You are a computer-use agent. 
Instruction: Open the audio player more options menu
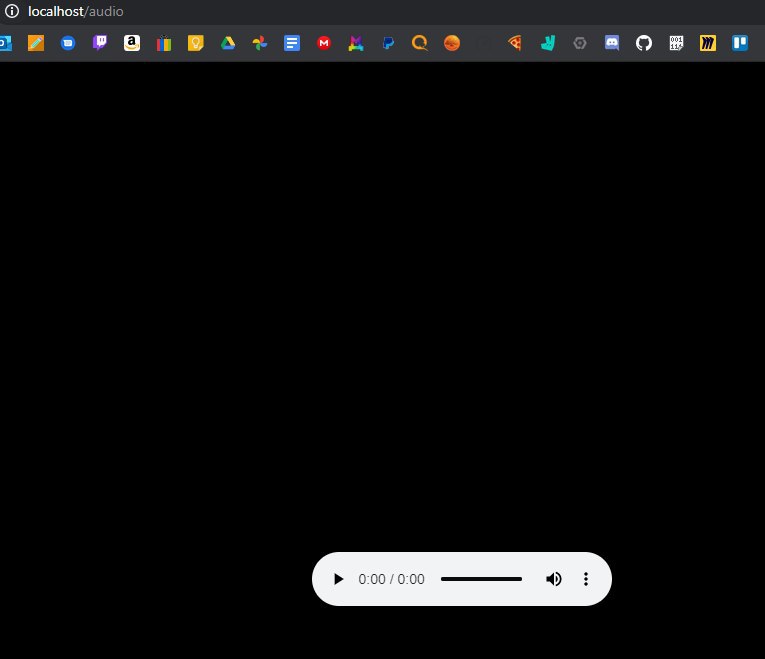[x=586, y=579]
